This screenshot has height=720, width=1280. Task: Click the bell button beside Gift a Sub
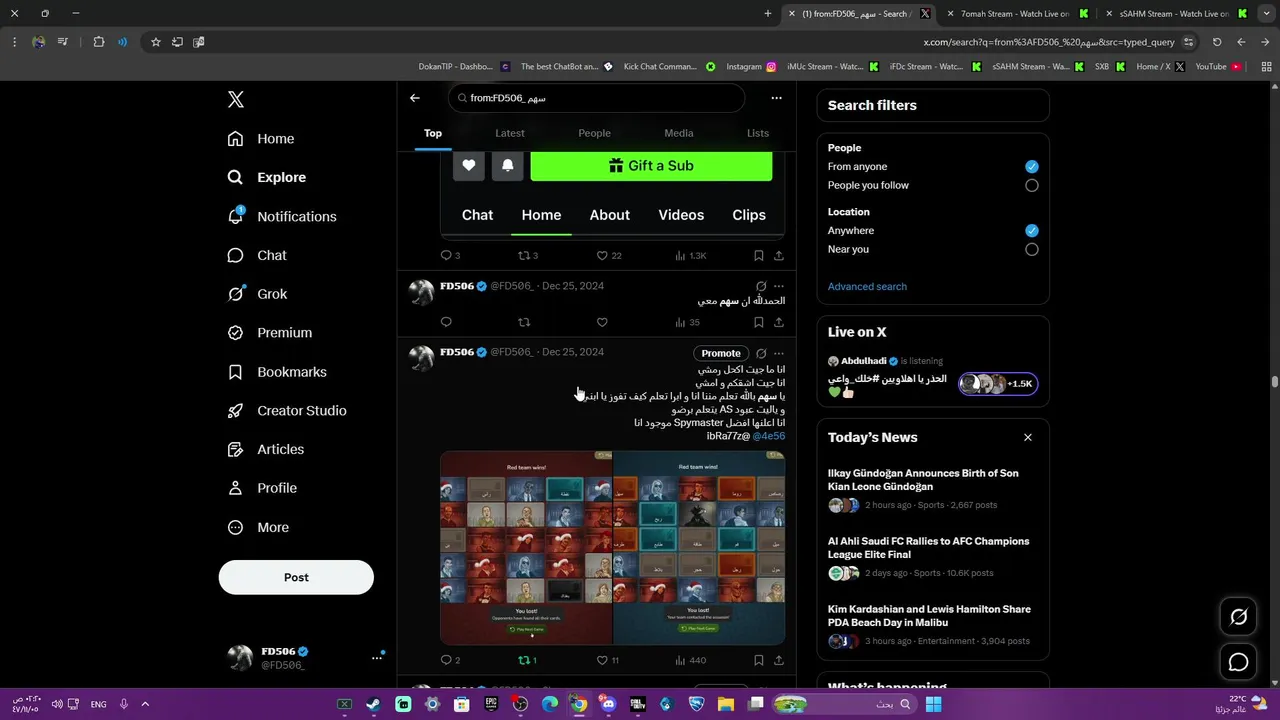tap(507, 166)
